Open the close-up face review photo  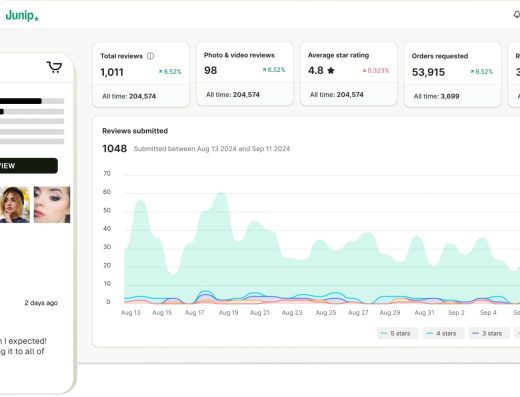[52, 205]
